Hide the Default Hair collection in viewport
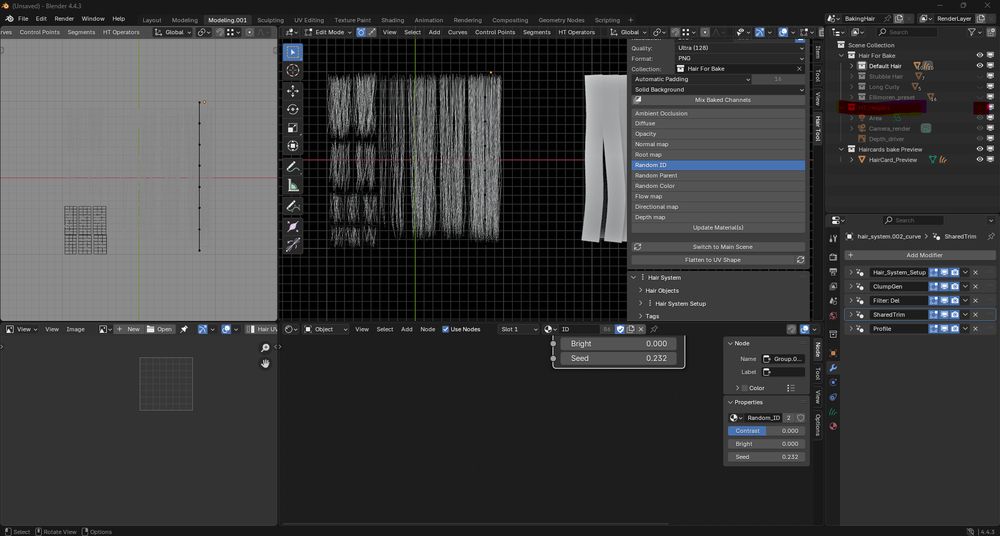Viewport: 1000px width, 536px height. pyautogui.click(x=980, y=66)
